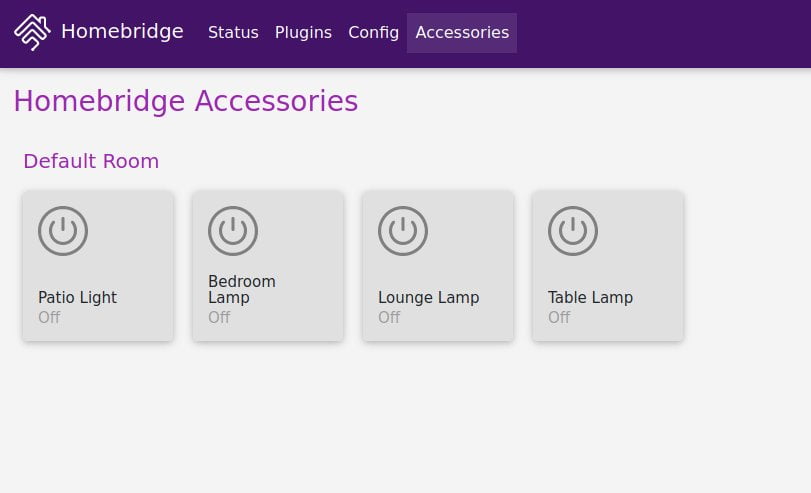Open the Plugins page
The width and height of the screenshot is (811, 493).
303,32
